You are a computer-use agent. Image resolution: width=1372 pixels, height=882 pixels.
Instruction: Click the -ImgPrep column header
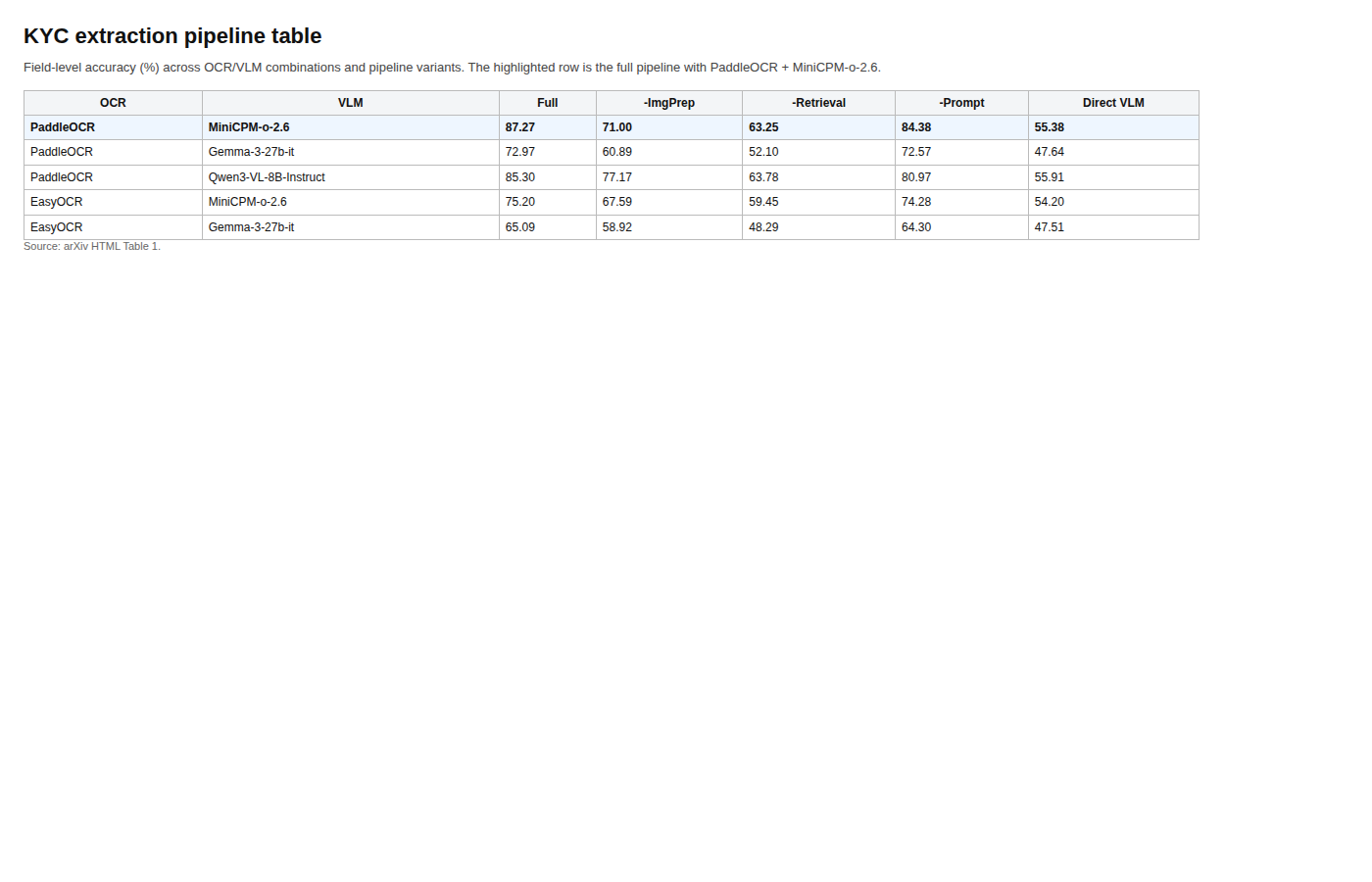point(669,103)
